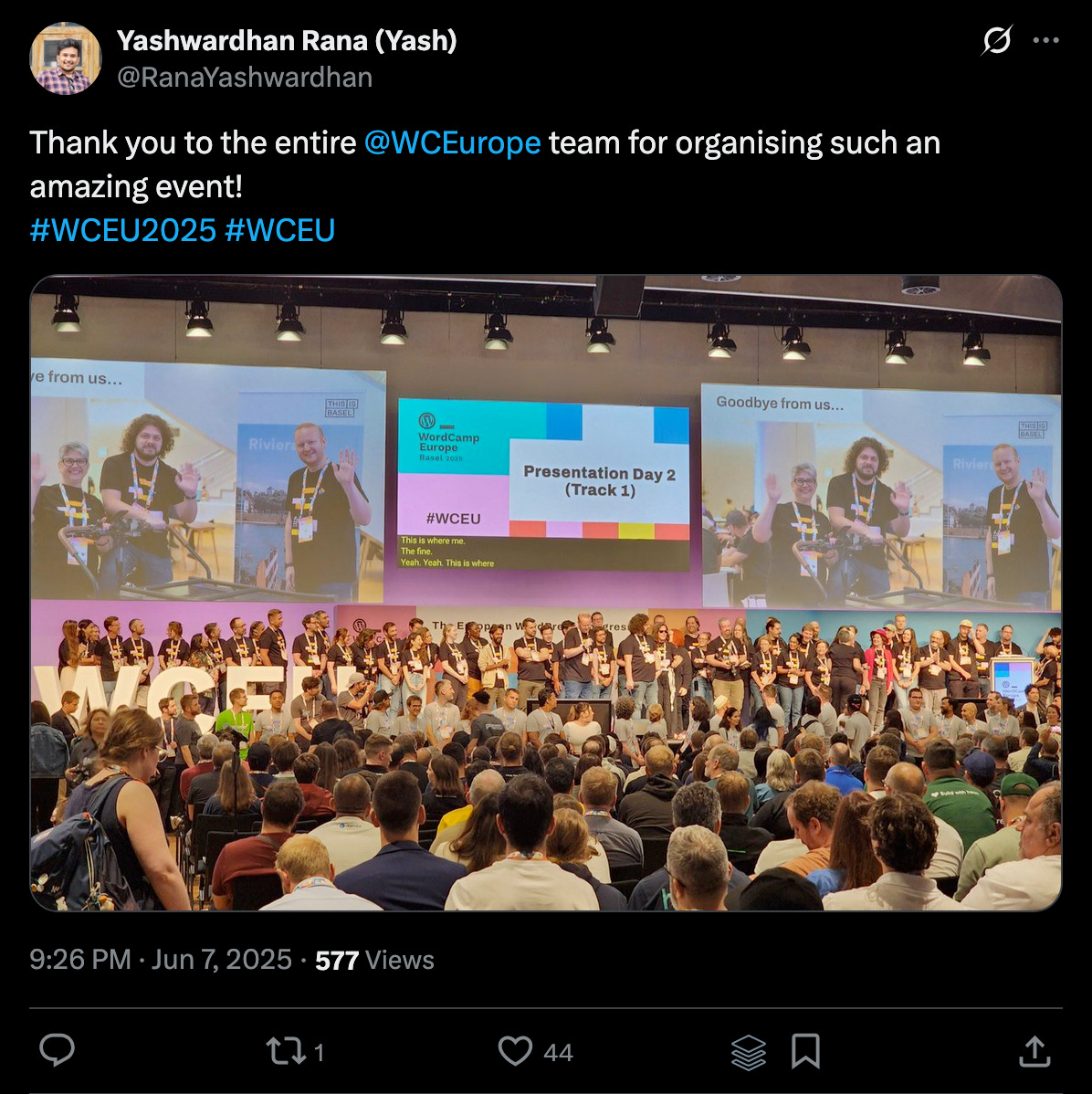Open the #WCEU hashtag
This screenshot has height=1094, width=1092.
280,230
